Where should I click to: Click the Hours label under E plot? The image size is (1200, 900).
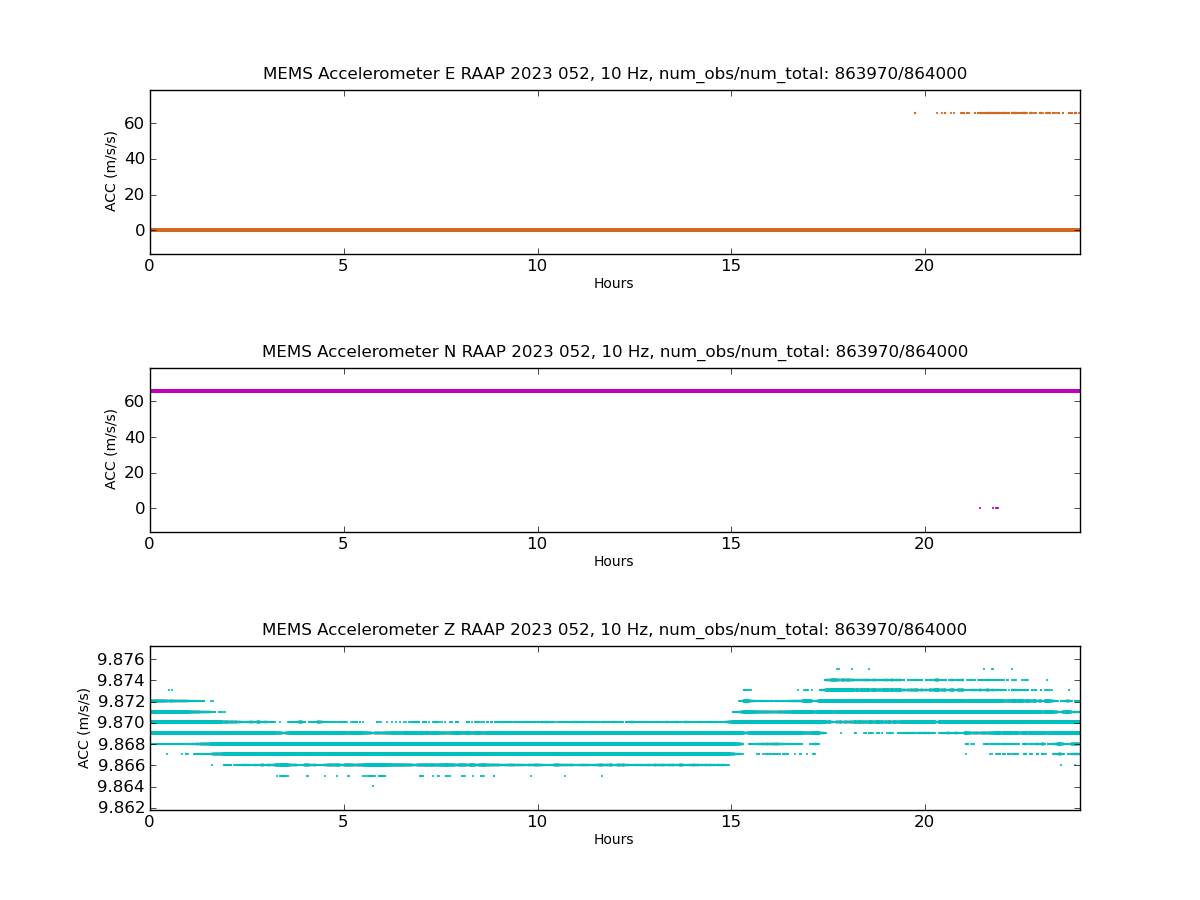point(614,284)
